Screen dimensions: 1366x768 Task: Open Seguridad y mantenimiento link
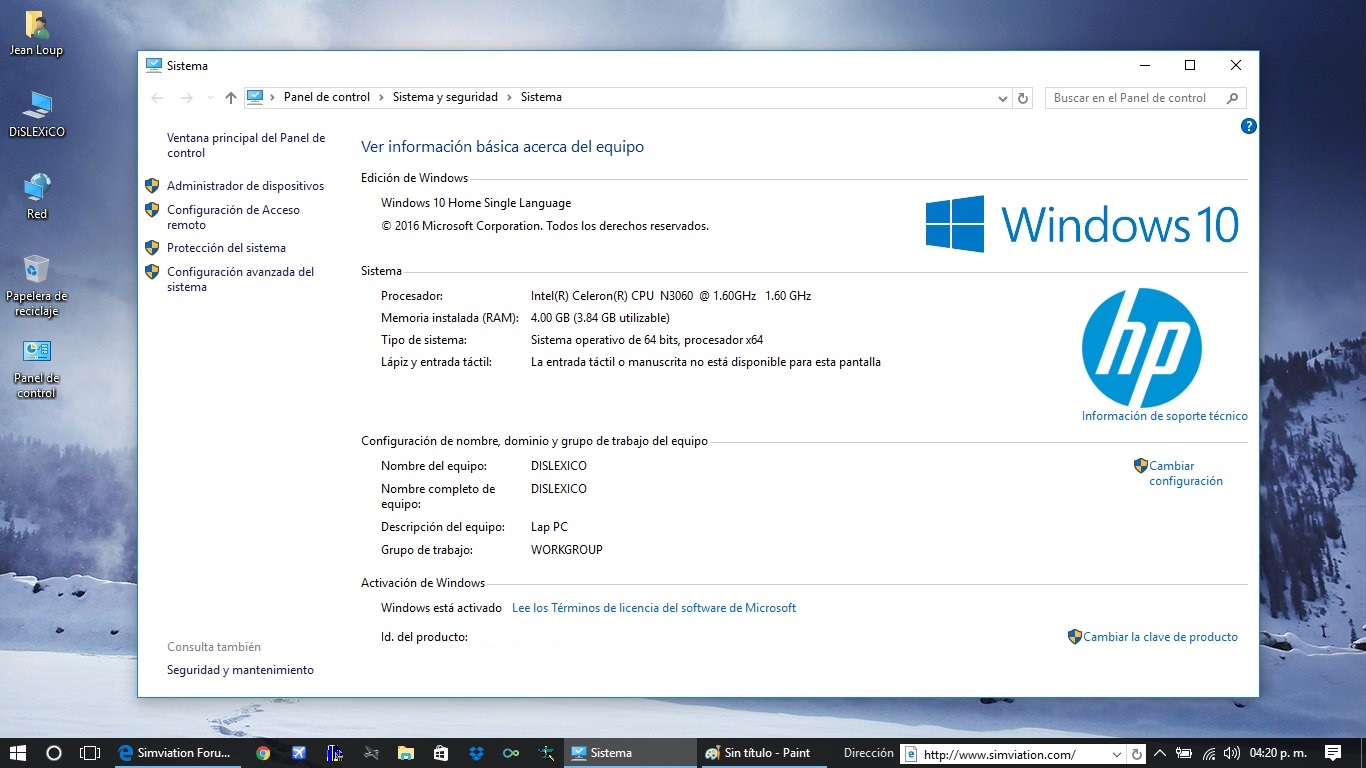coord(240,670)
